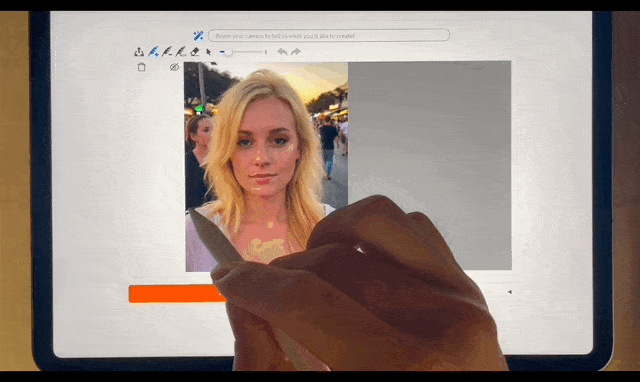Set brush size to the slider's maximum end
The image size is (640, 382).
(266, 52)
